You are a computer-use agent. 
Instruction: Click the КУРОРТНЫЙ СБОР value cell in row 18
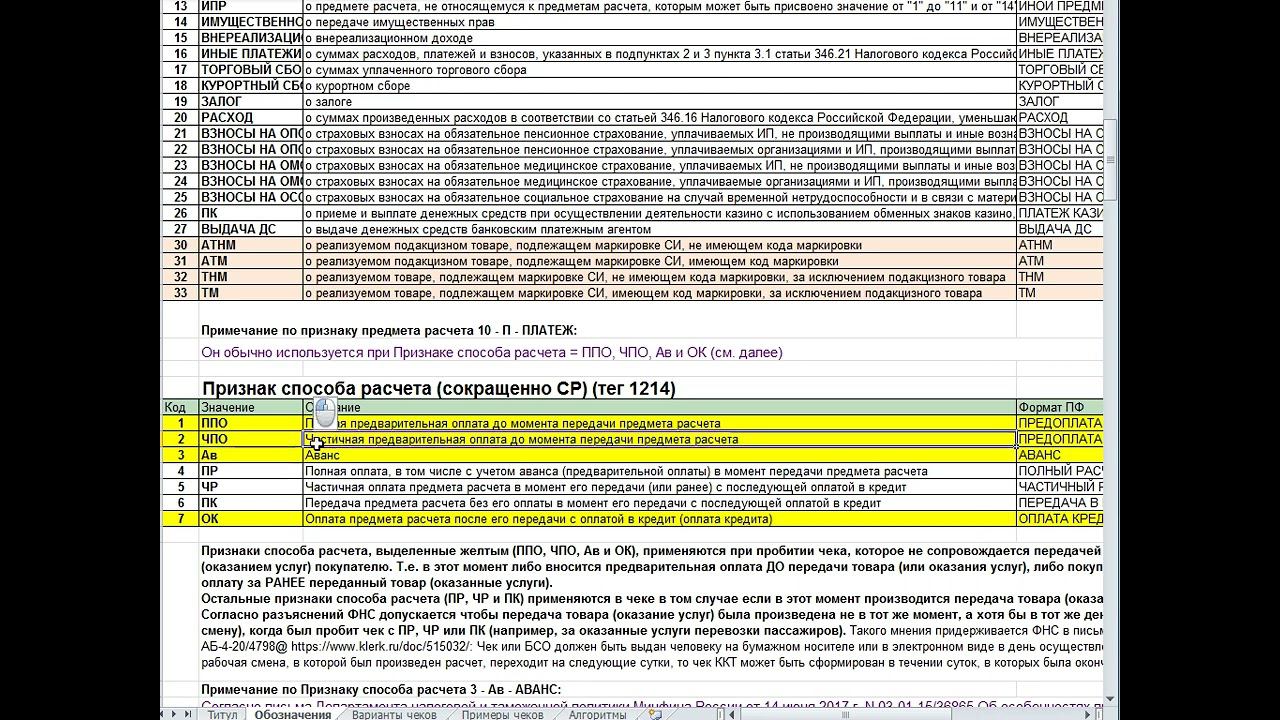(x=251, y=86)
